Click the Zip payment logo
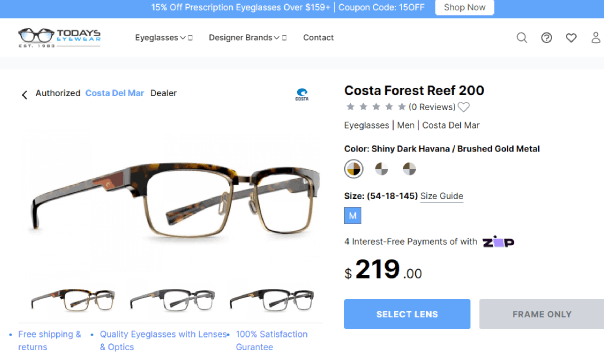 (498, 242)
